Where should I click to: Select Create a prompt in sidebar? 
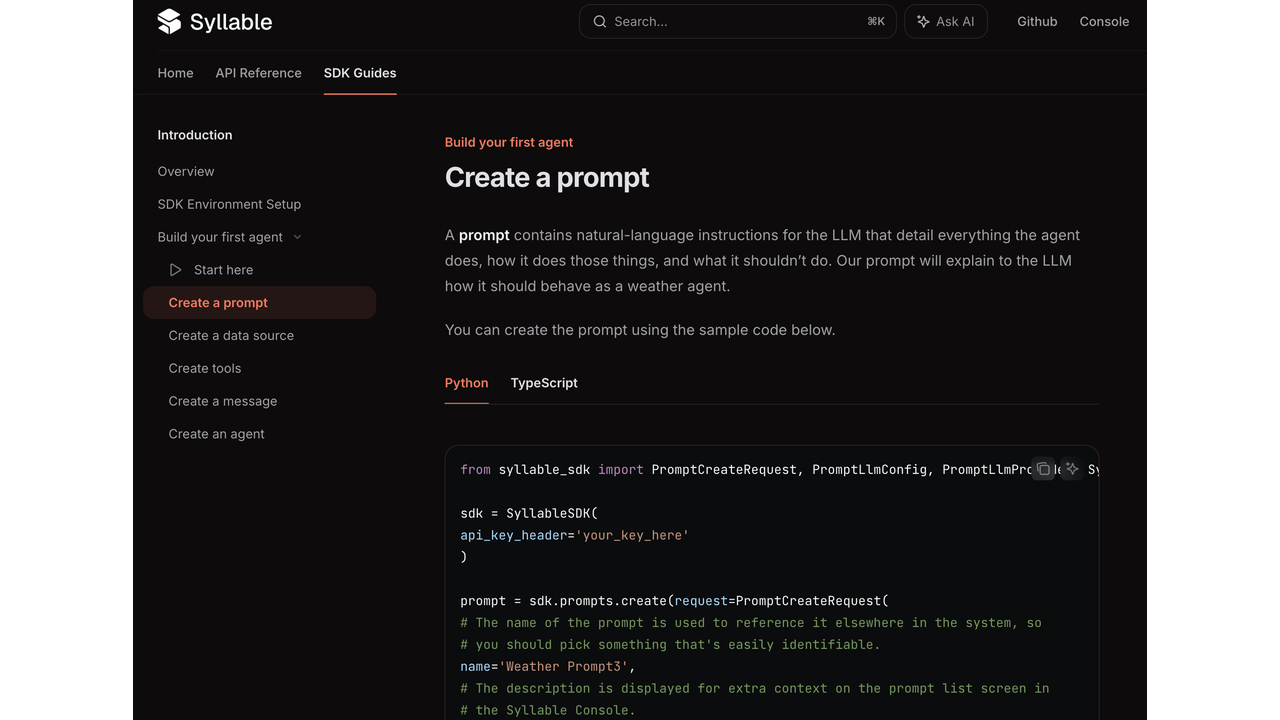pos(259,303)
